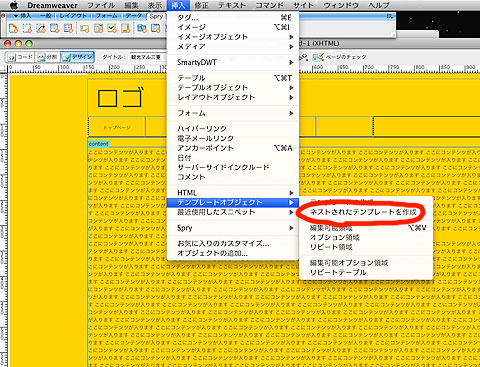The height and width of the screenshot is (367, 480).
Task: Expand the メディア submenu
Action: pyautogui.click(x=233, y=46)
